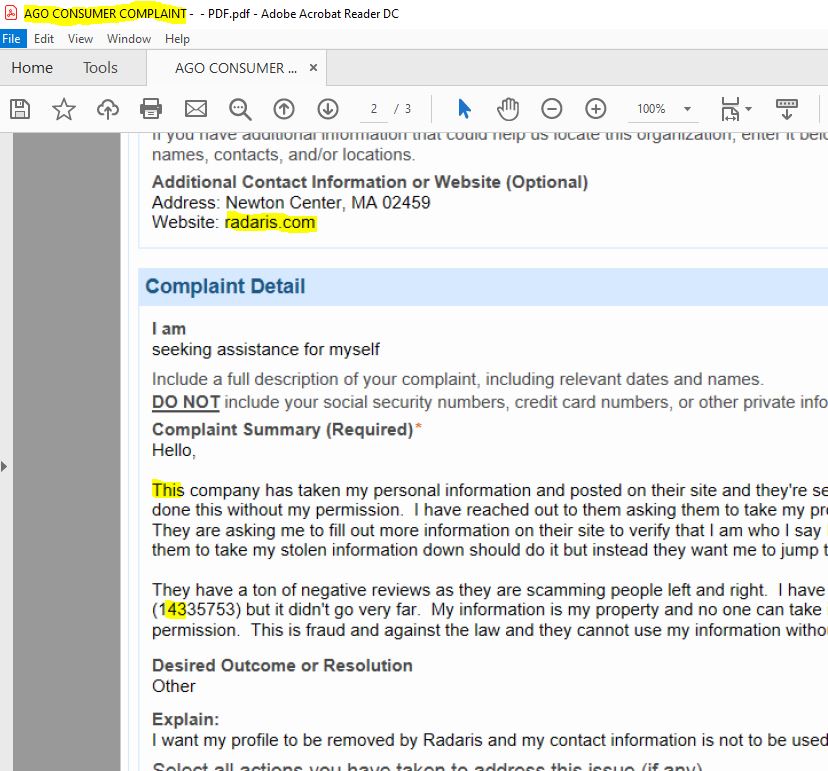
Task: Click the 'Desired Outcome or Resolution' label
Action: 282,665
